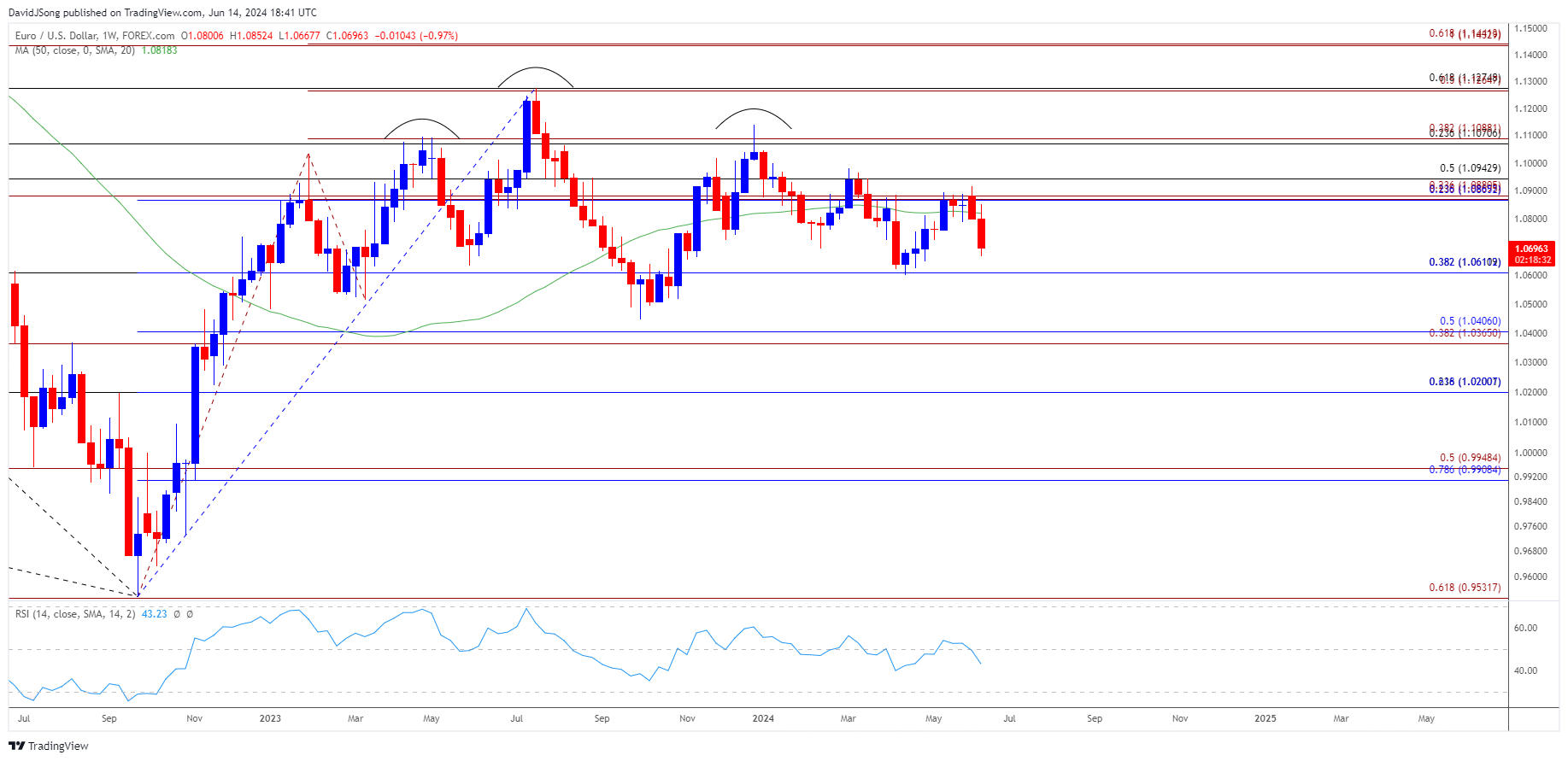Image resolution: width=1568 pixels, height=761 pixels.
Task: Click the high value H1.08524
Action: coord(251,36)
